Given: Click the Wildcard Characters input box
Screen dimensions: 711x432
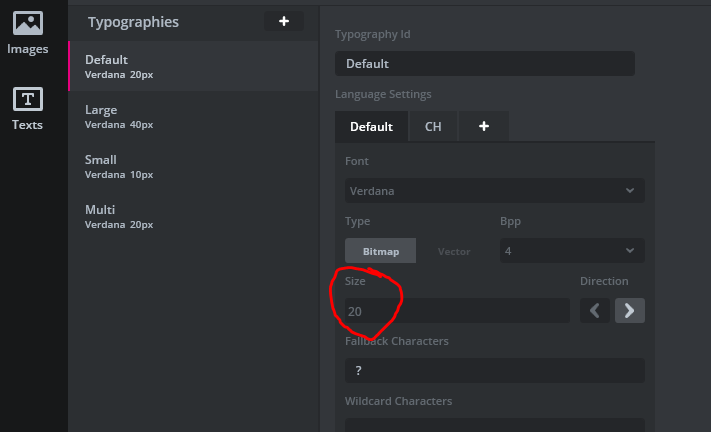Looking at the screenshot, I should click(x=494, y=424).
